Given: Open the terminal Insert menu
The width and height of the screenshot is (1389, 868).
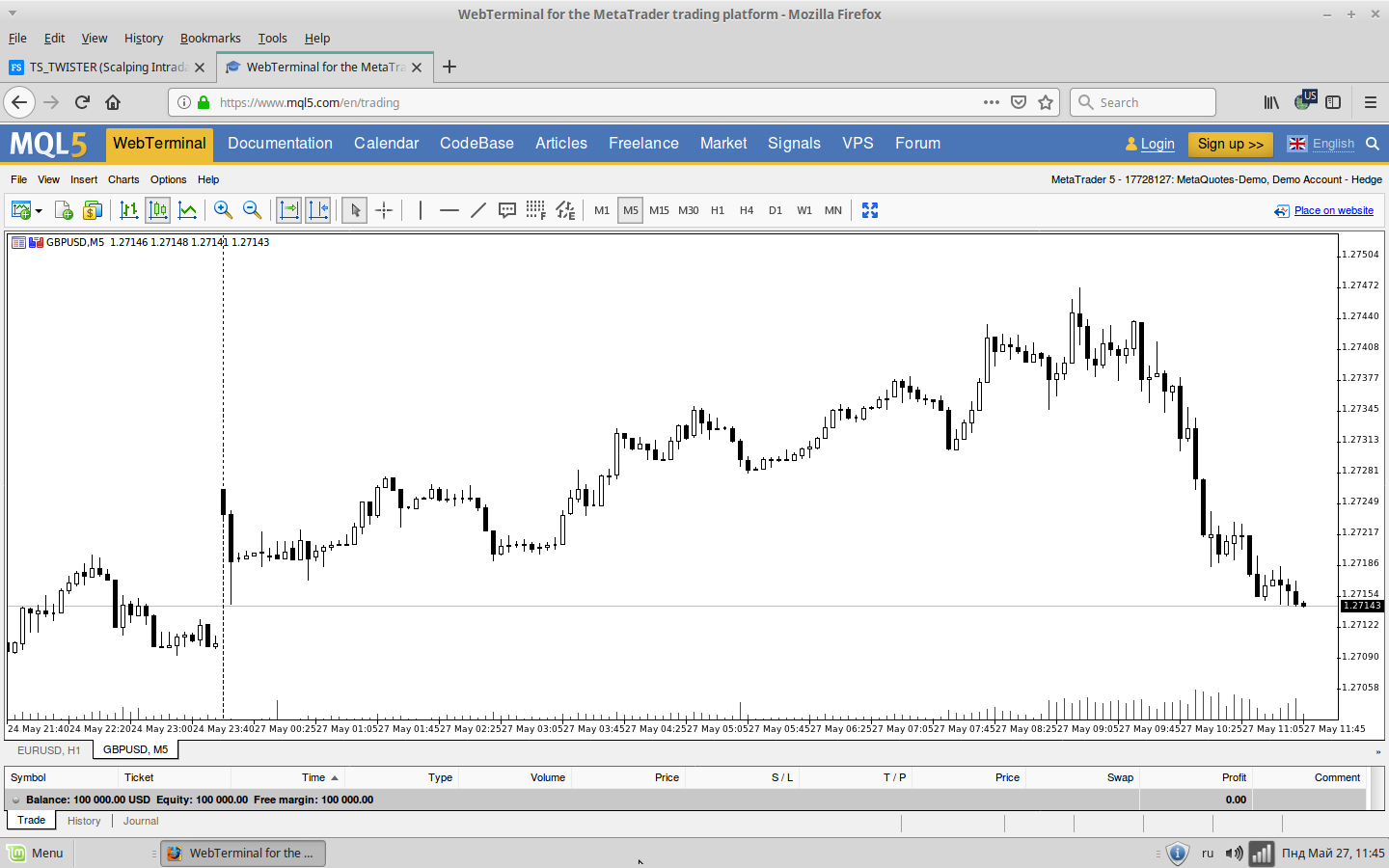Looking at the screenshot, I should tap(84, 179).
